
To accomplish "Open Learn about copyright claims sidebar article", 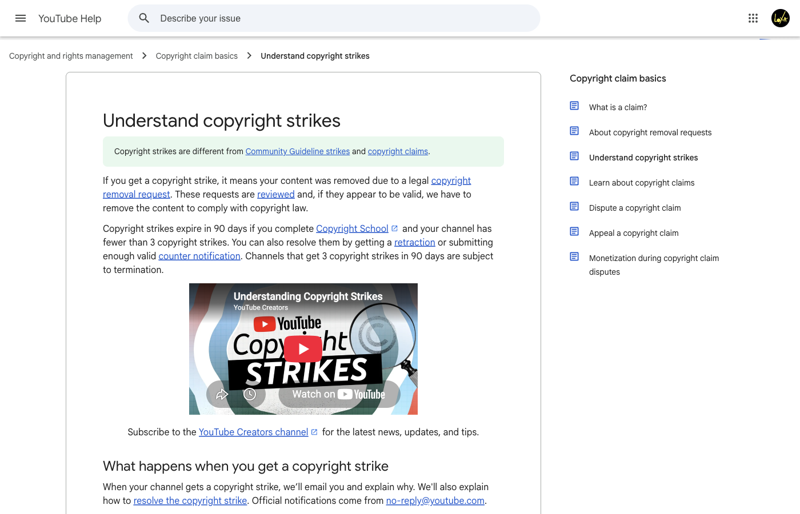I will [x=641, y=183].
